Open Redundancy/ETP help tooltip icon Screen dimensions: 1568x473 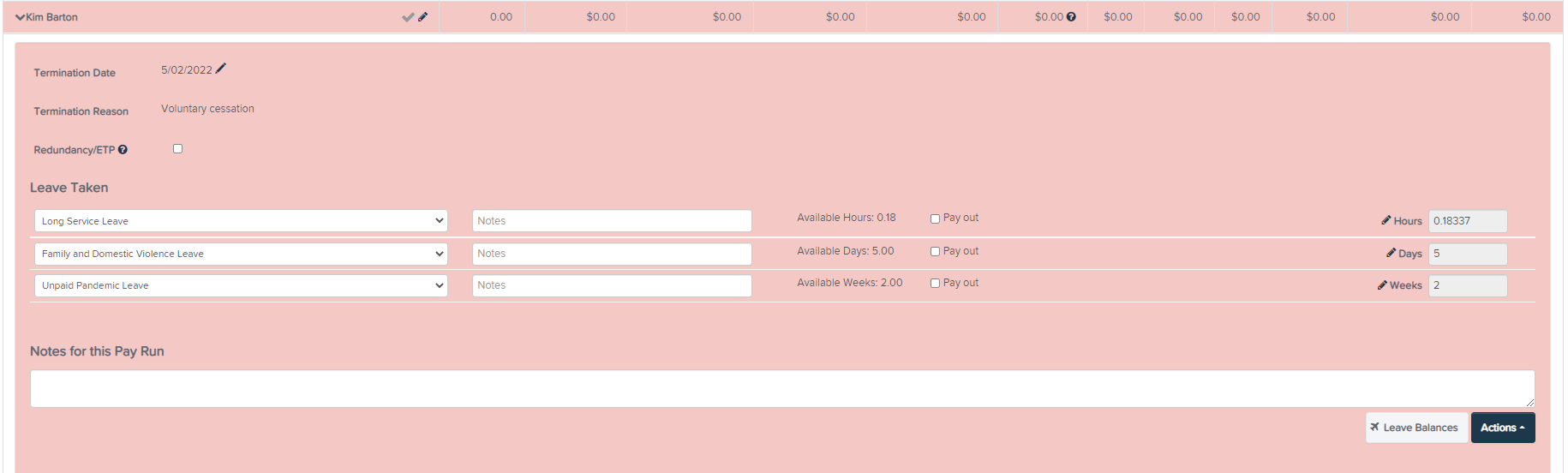(123, 149)
